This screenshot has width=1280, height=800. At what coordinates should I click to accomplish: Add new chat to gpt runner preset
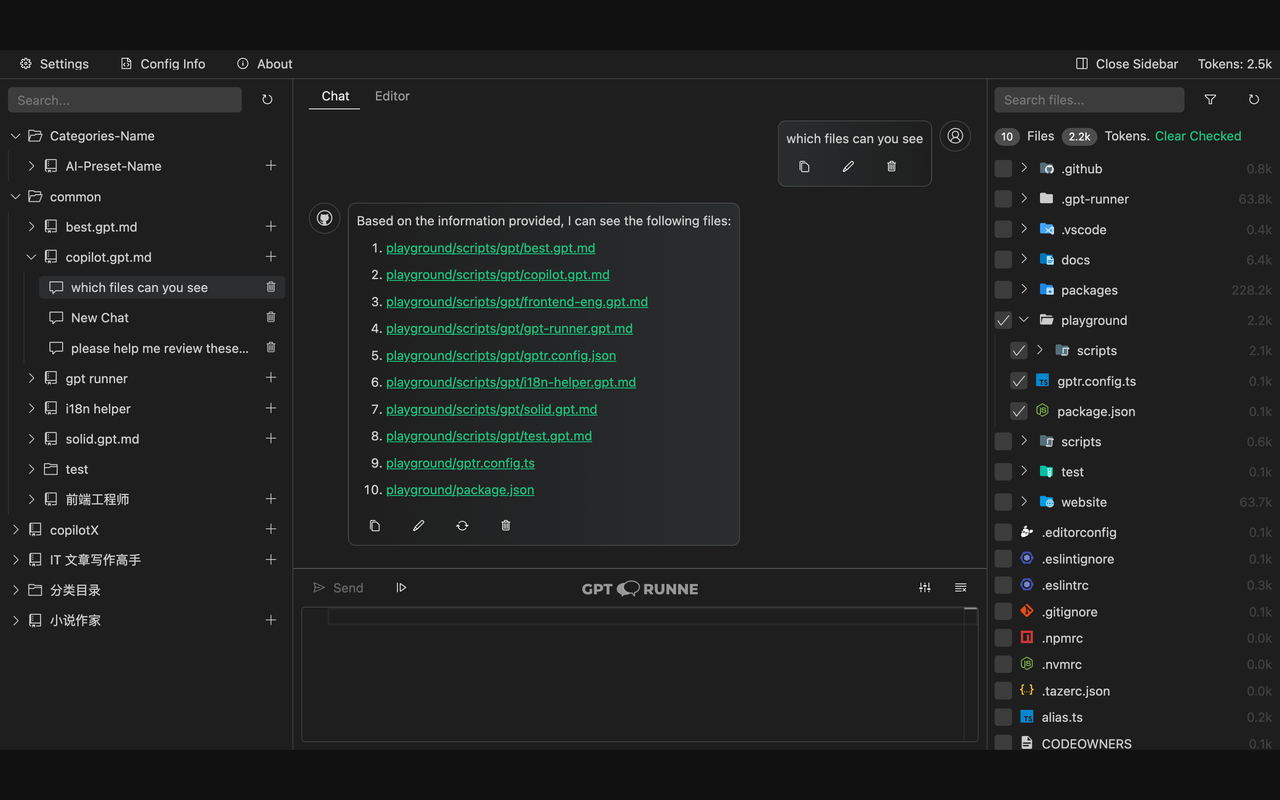pyautogui.click(x=271, y=378)
